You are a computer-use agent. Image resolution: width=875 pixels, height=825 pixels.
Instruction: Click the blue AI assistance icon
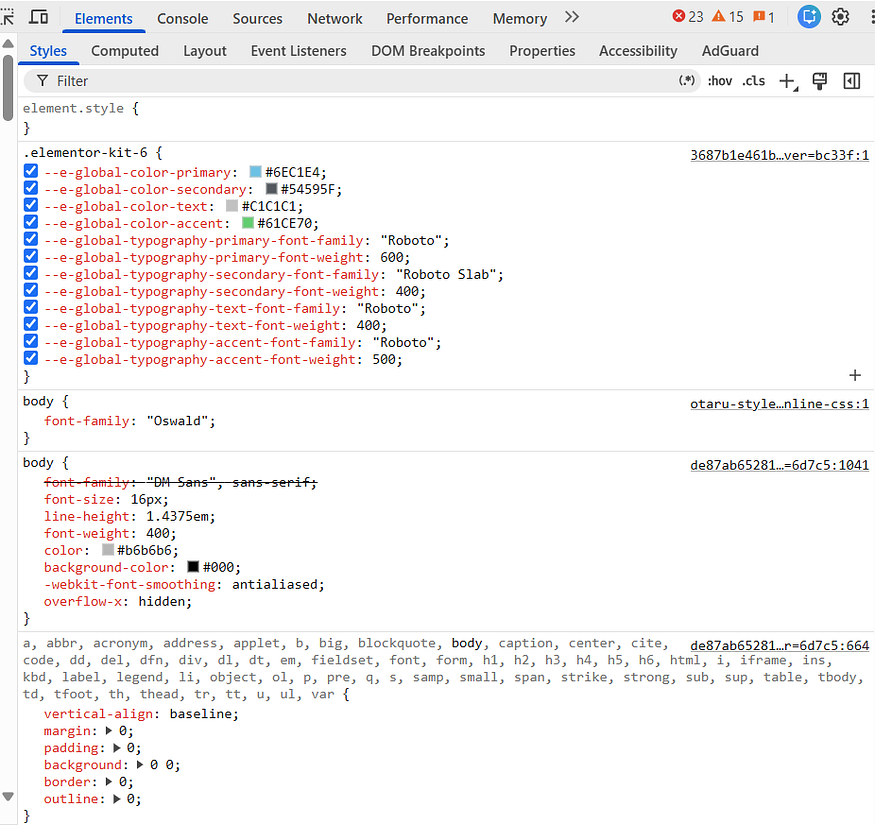[809, 17]
